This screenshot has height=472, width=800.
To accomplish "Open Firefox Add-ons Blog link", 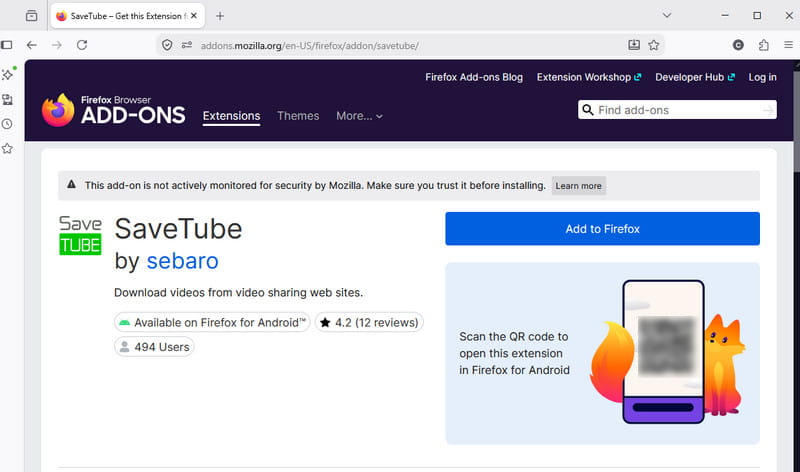I will click(474, 77).
